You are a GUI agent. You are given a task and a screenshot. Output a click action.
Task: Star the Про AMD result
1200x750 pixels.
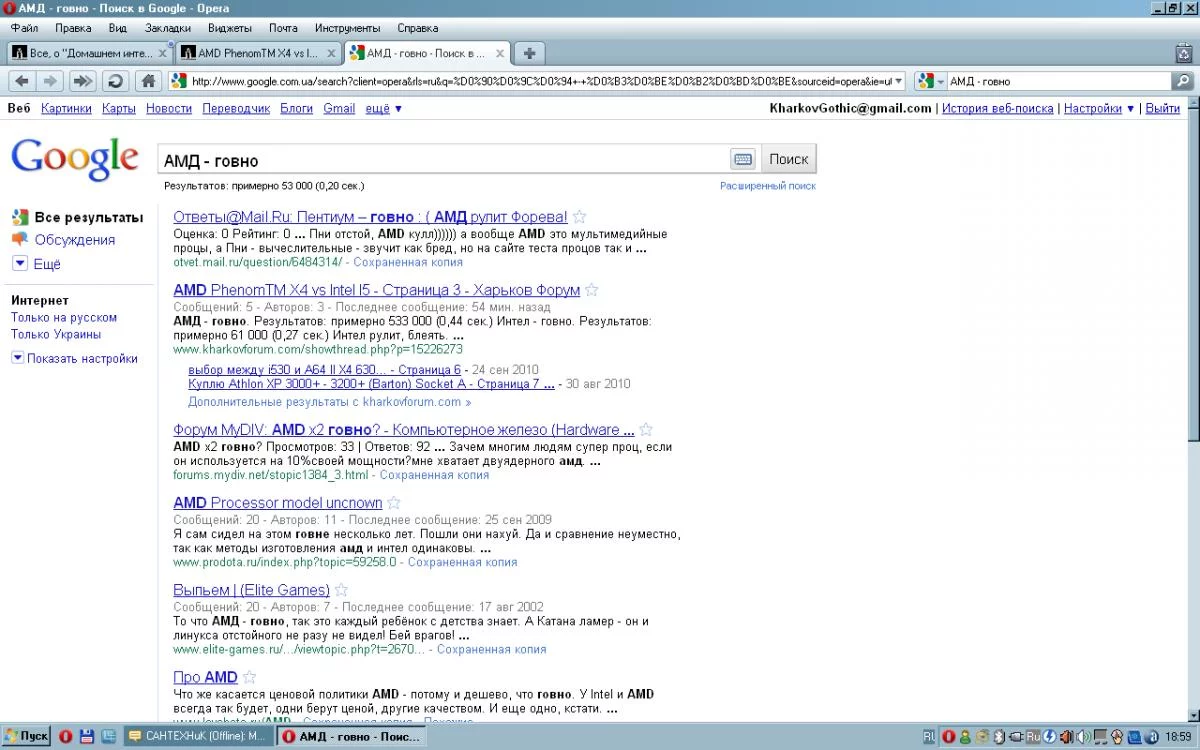pyautogui.click(x=250, y=677)
